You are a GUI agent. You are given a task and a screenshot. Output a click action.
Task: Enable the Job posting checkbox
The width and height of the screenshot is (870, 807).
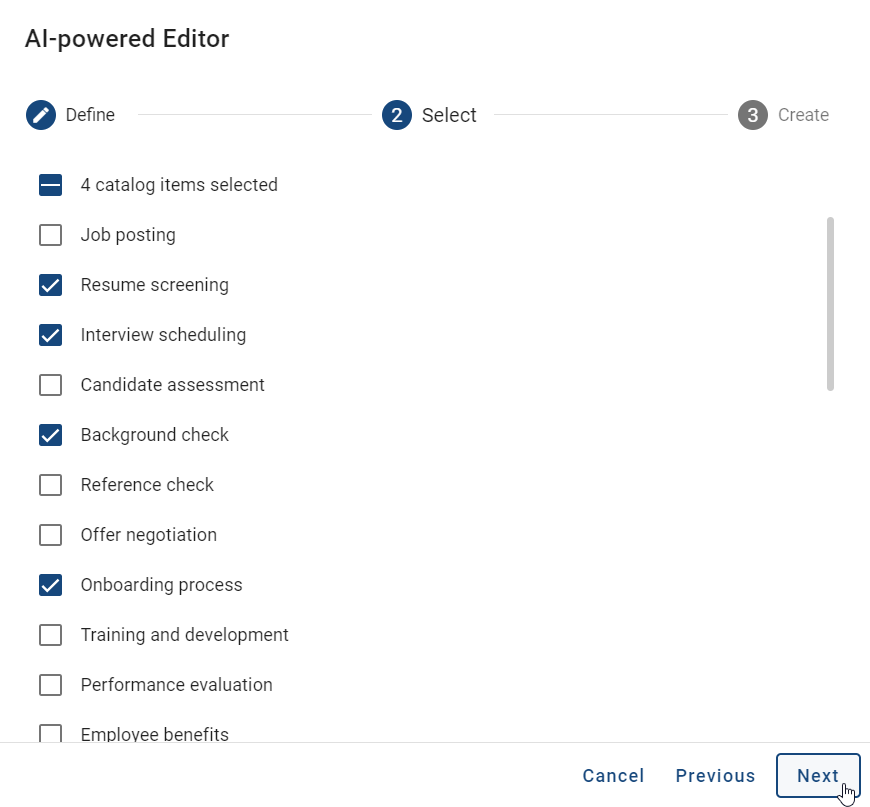tap(50, 235)
